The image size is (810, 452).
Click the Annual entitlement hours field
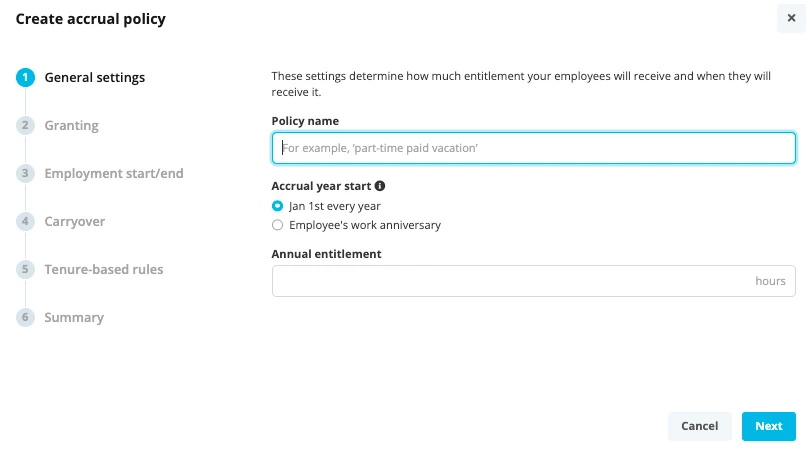click(x=534, y=281)
